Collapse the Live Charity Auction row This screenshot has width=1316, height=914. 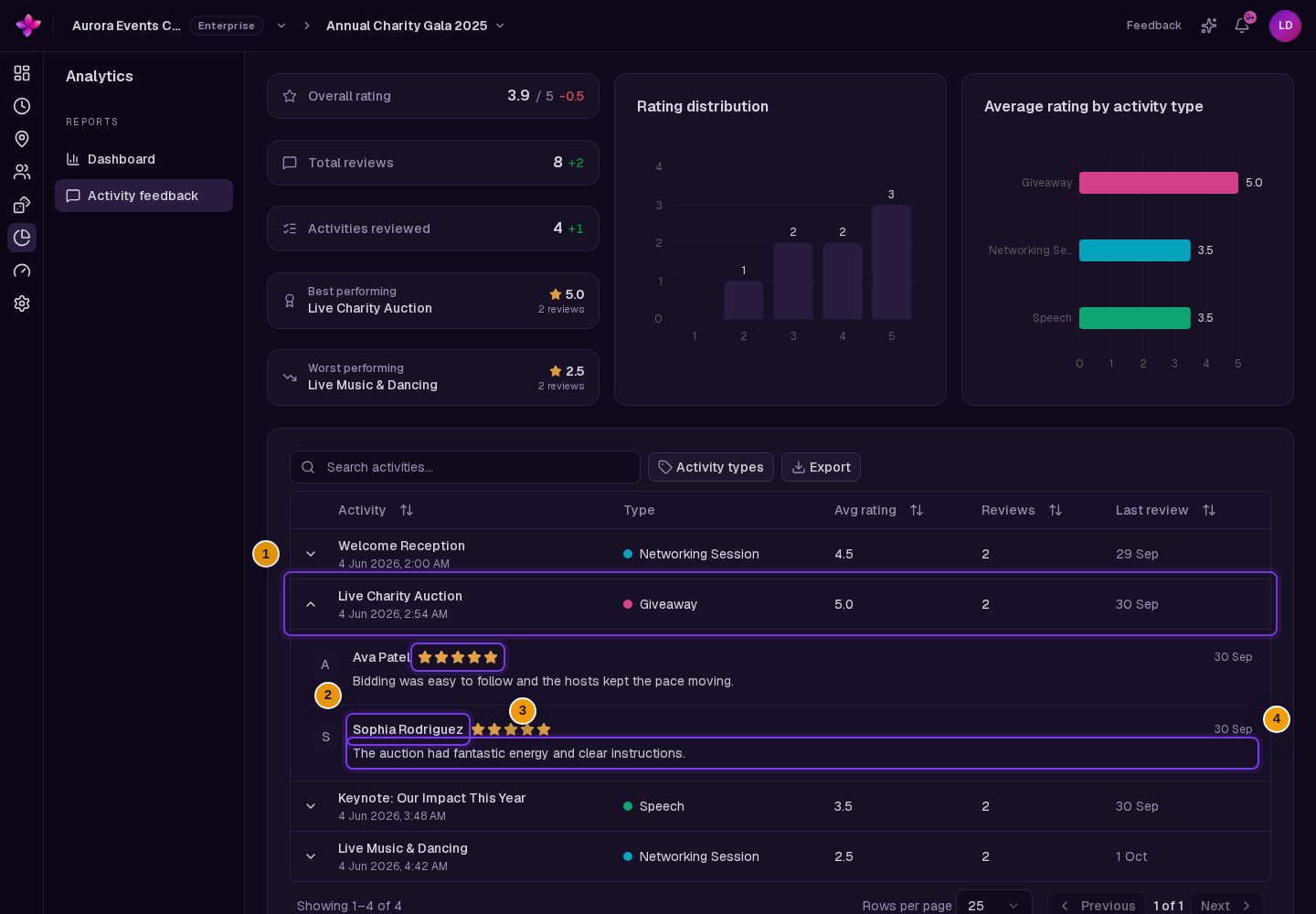coord(311,604)
